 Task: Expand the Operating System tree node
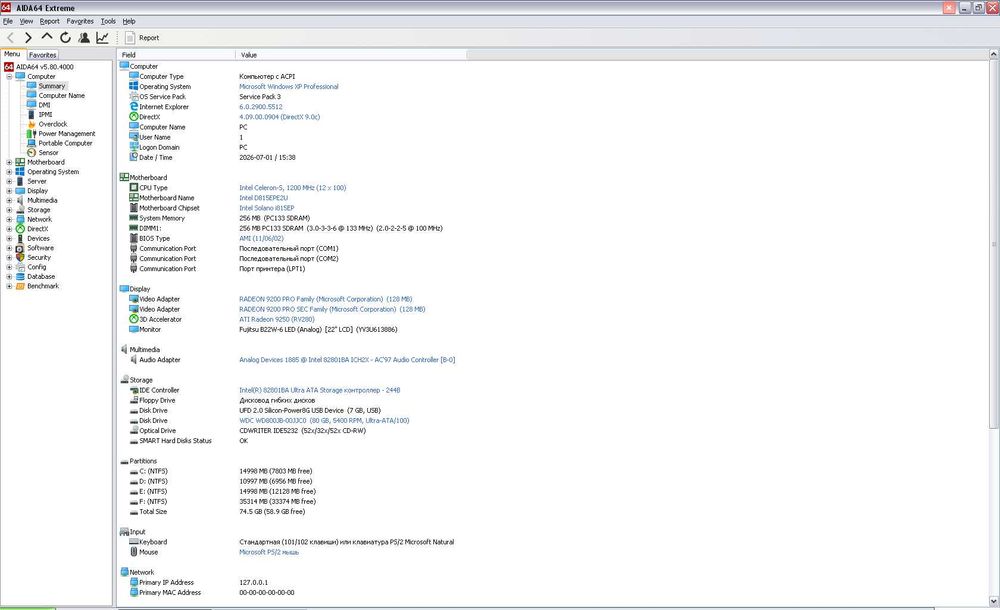[x=9, y=172]
